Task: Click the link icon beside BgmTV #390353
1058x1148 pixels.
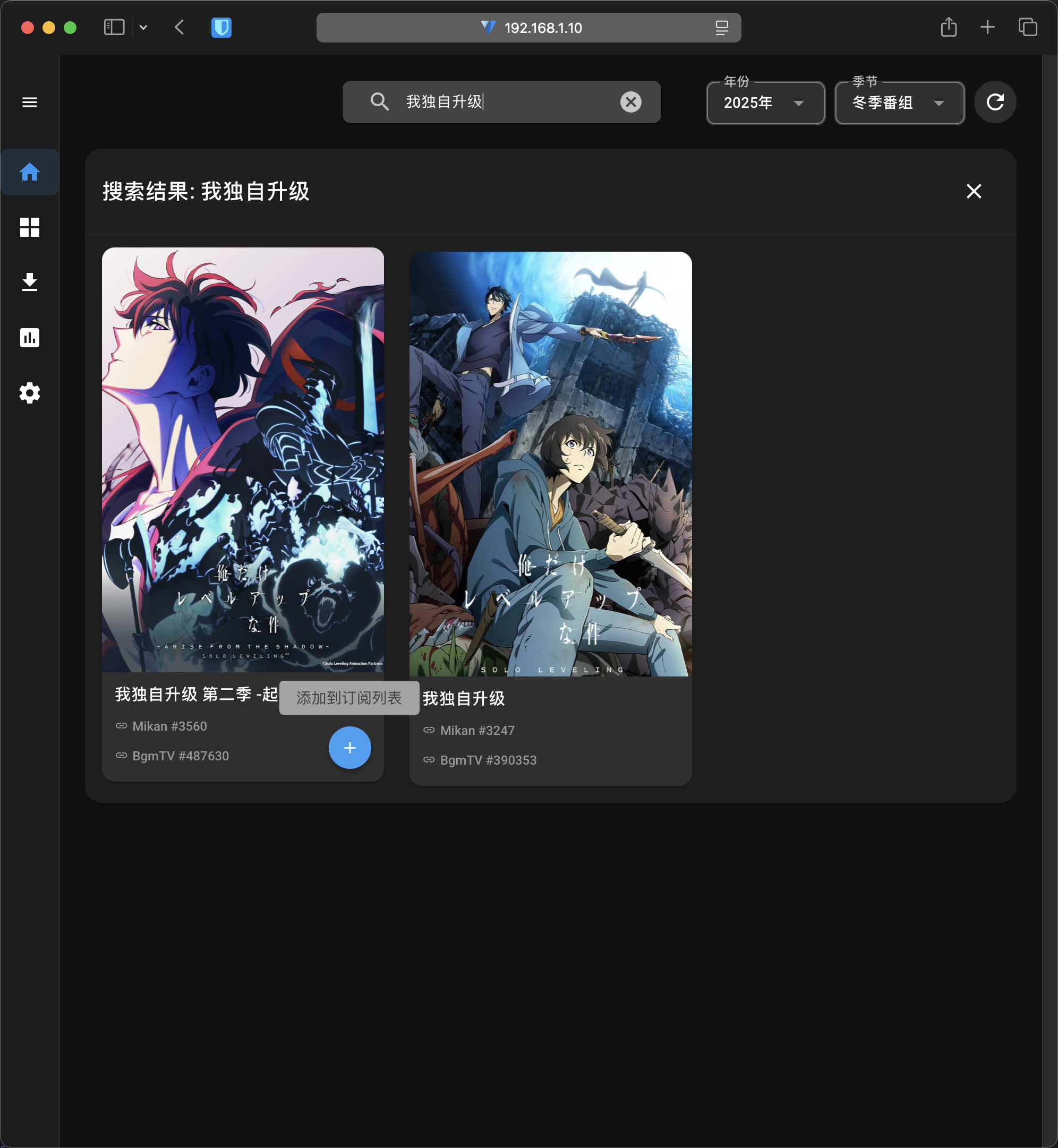Action: [x=429, y=759]
